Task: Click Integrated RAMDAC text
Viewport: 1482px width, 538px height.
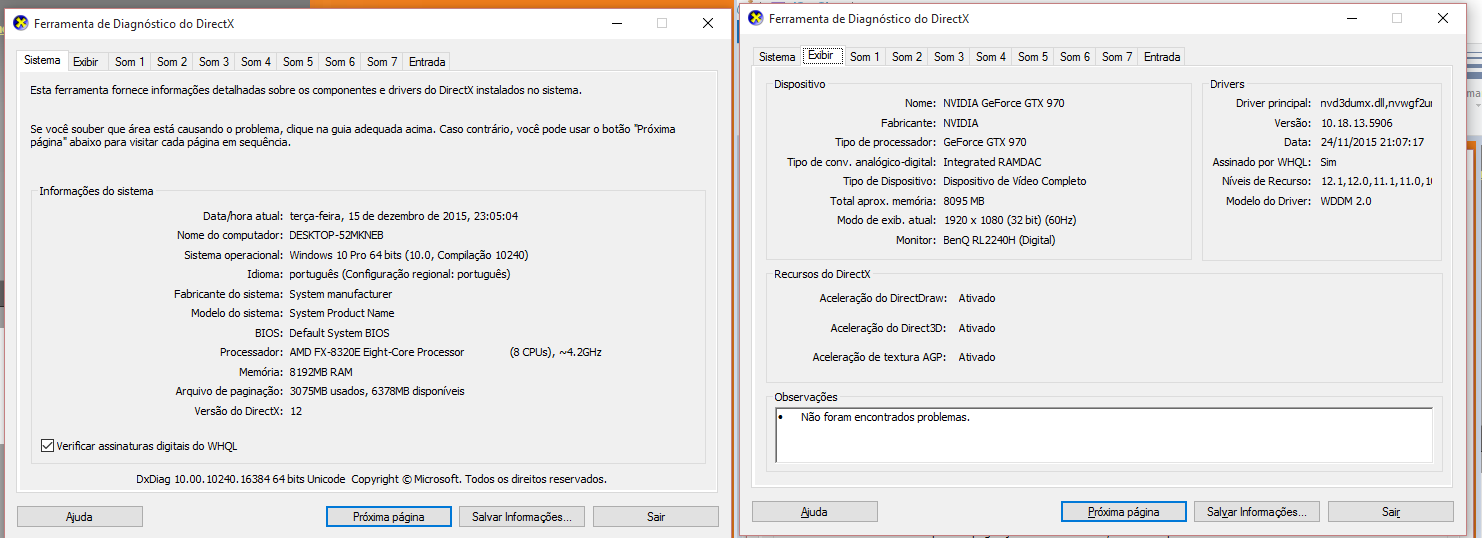Action: tap(992, 162)
